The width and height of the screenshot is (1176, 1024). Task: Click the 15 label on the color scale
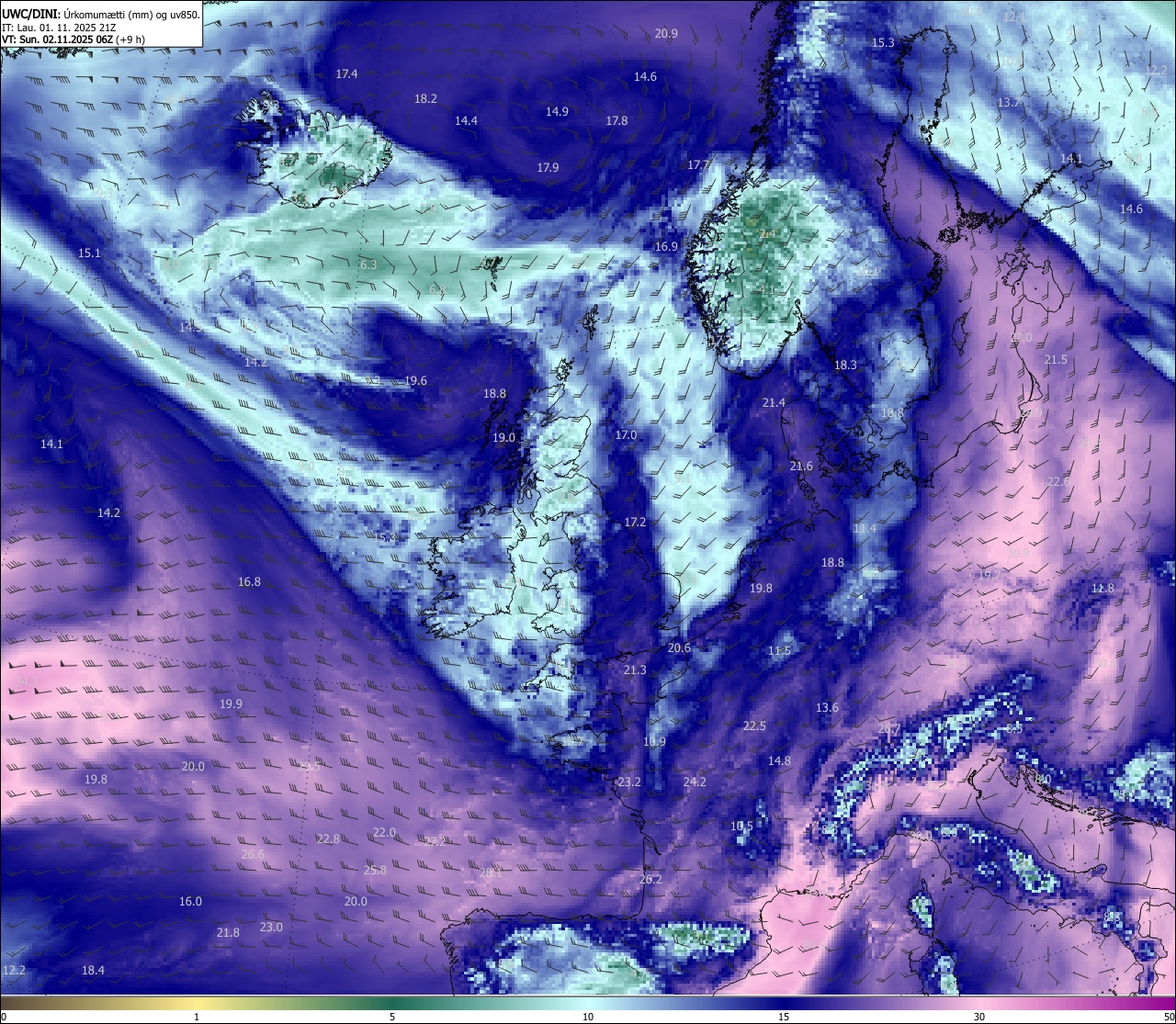(784, 1017)
